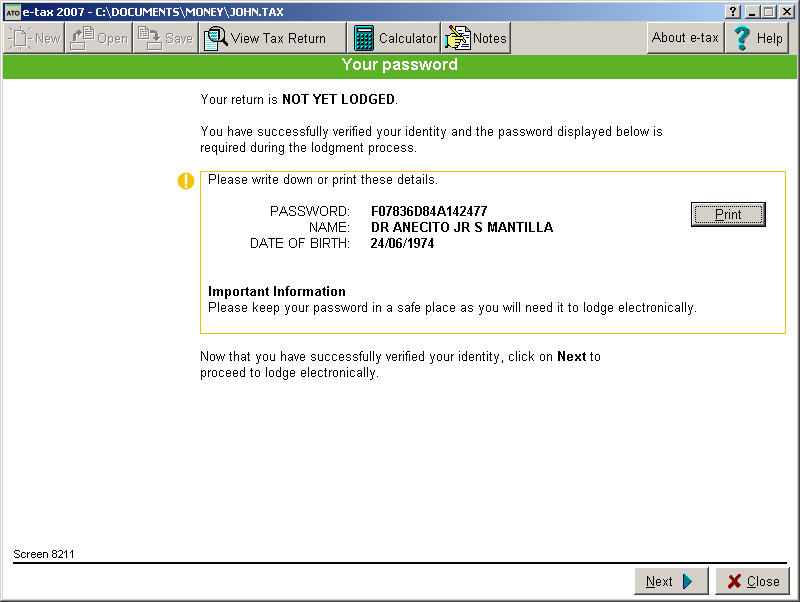Open About e-tax
Screen dimensions: 800x602
click(685, 38)
